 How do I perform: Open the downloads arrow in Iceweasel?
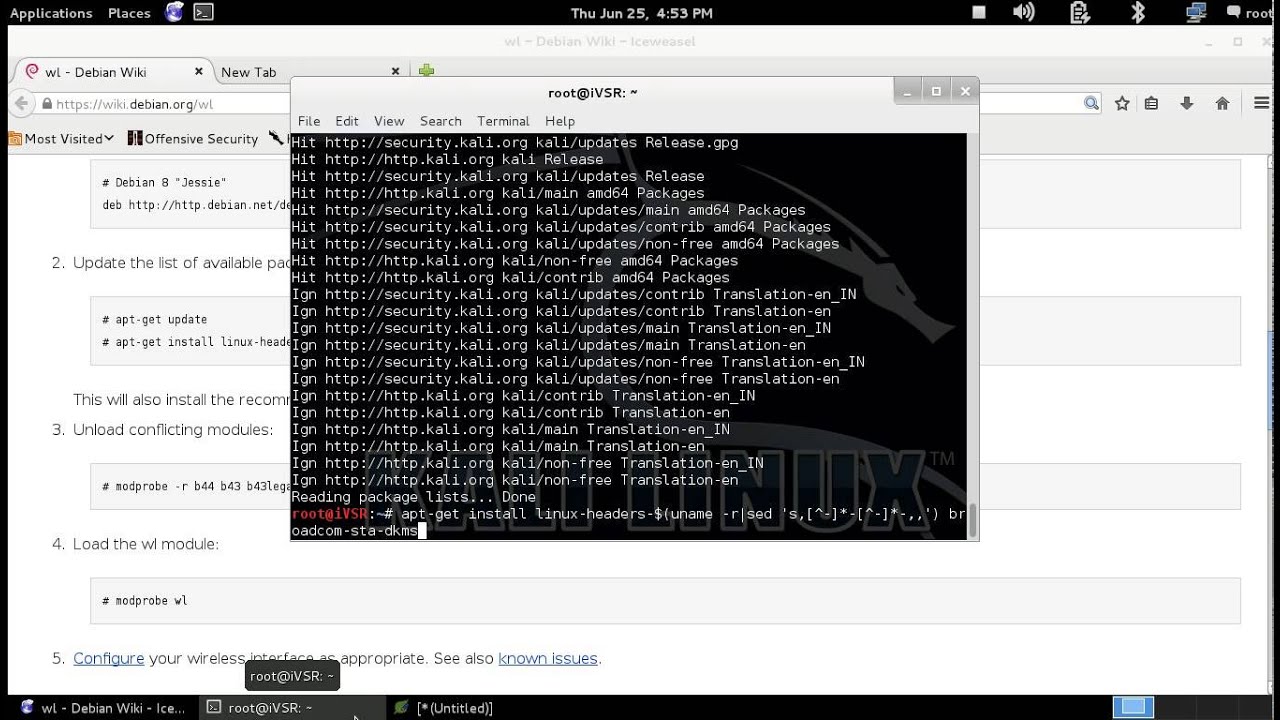click(1187, 104)
